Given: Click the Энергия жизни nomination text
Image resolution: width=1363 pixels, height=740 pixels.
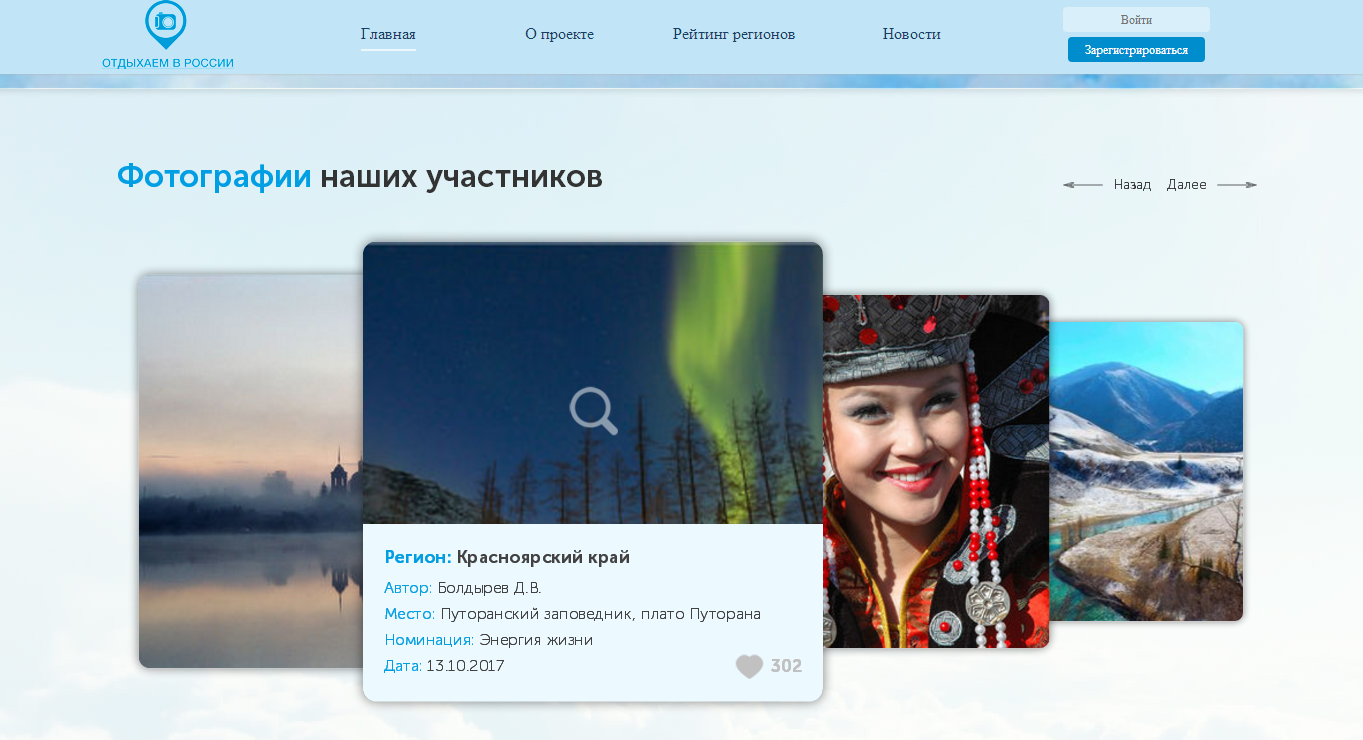Looking at the screenshot, I should [x=536, y=640].
